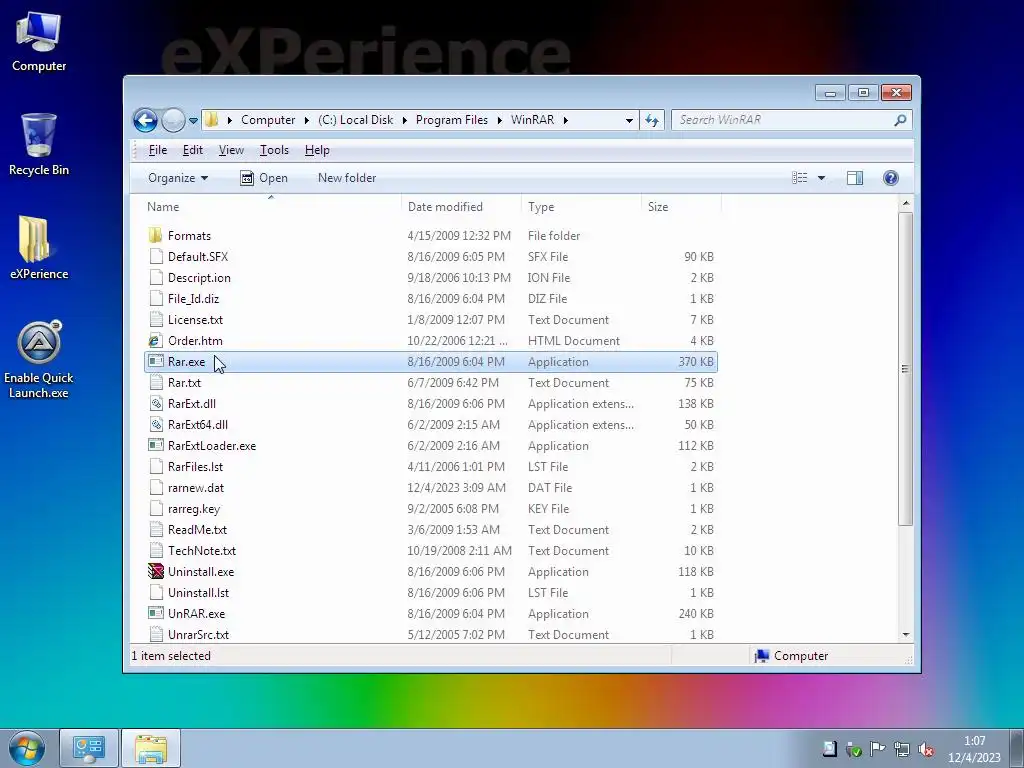This screenshot has width=1024, height=768.
Task: Select ReadMe.txt file name
Action: [197, 530]
